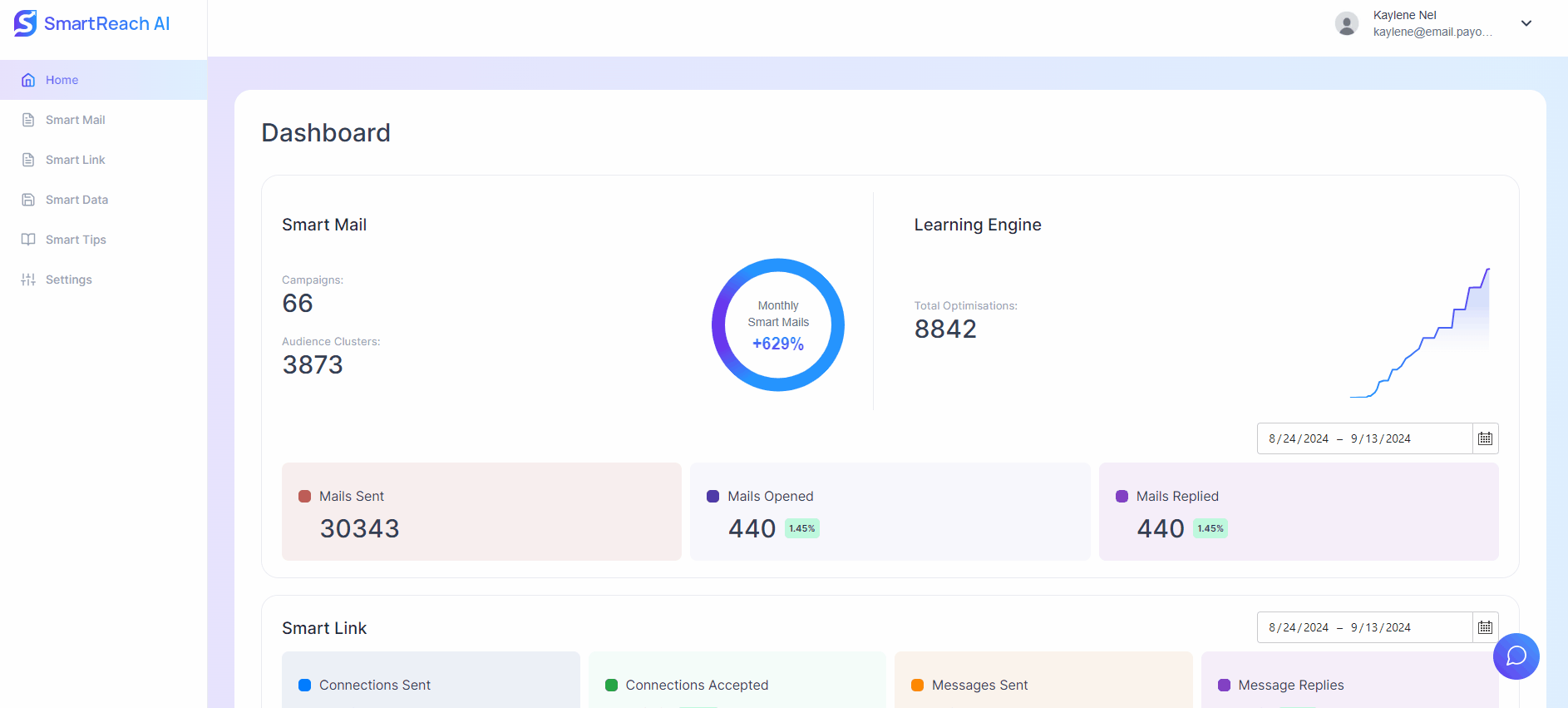Click the user avatar icon
Image resolution: width=1568 pixels, height=708 pixels.
click(1347, 23)
